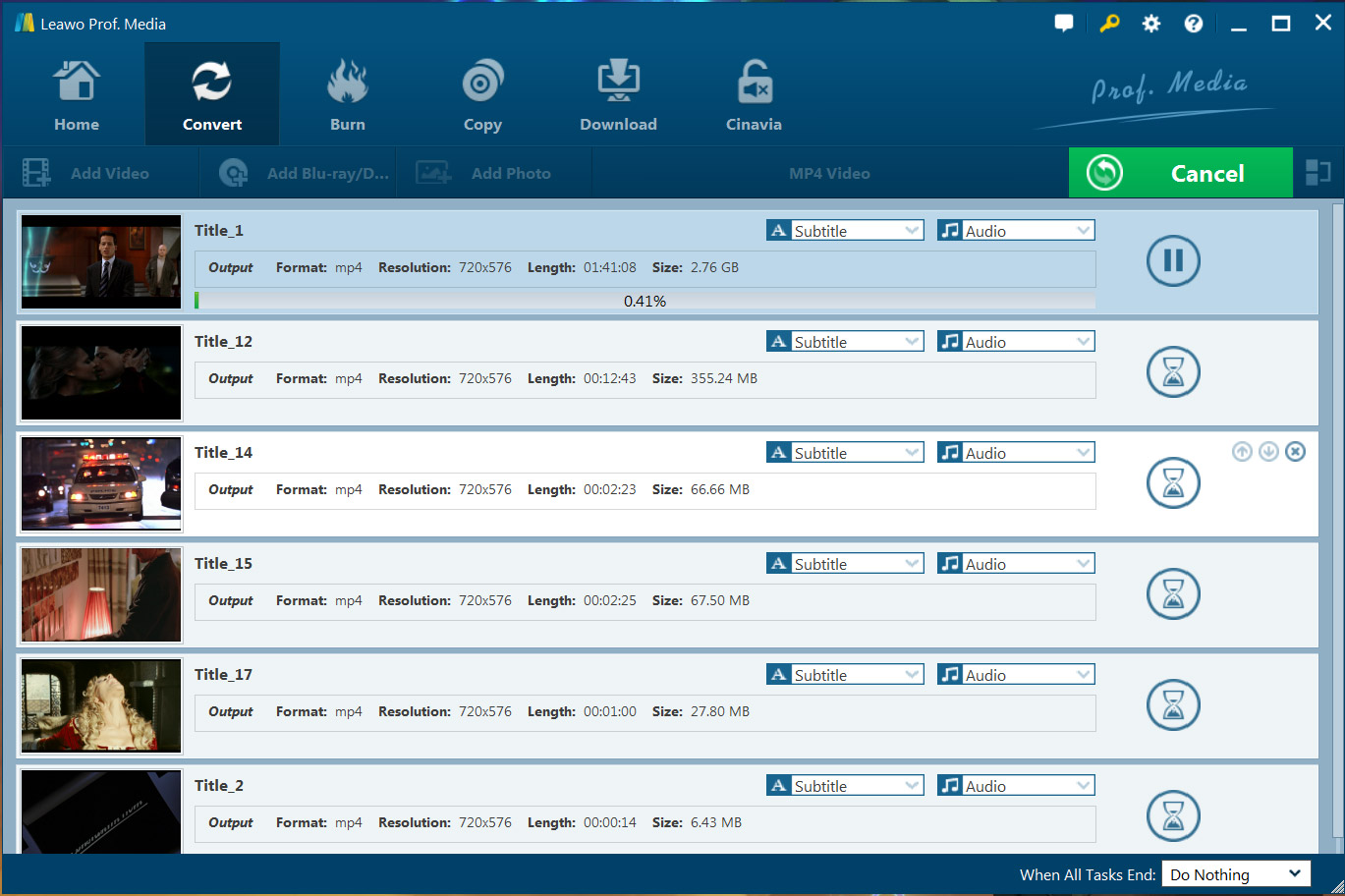
Task: Select the Title_14 police car thumbnail
Action: (101, 483)
